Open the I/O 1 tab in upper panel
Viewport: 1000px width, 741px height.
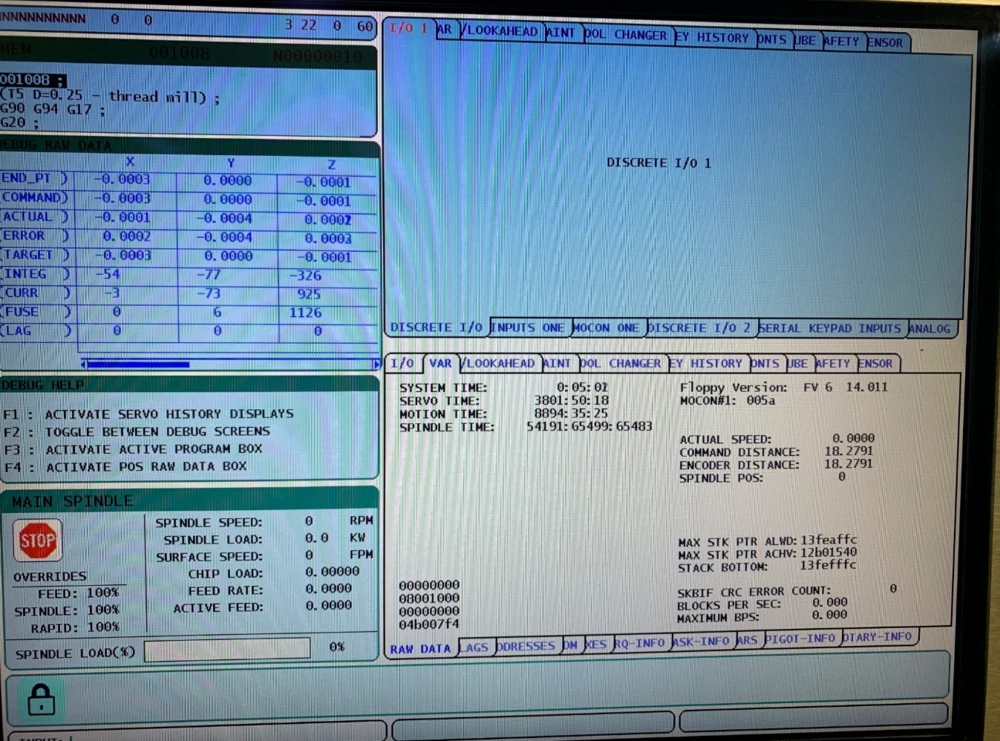[409, 30]
